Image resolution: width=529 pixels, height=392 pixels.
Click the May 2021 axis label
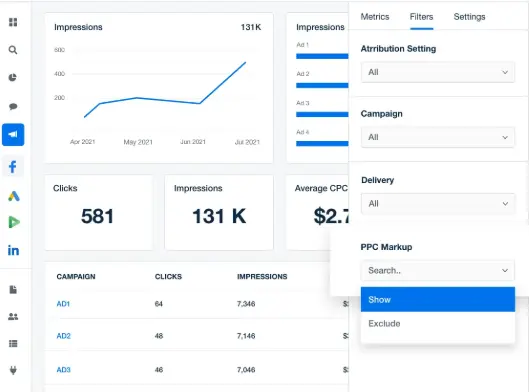pyautogui.click(x=138, y=142)
